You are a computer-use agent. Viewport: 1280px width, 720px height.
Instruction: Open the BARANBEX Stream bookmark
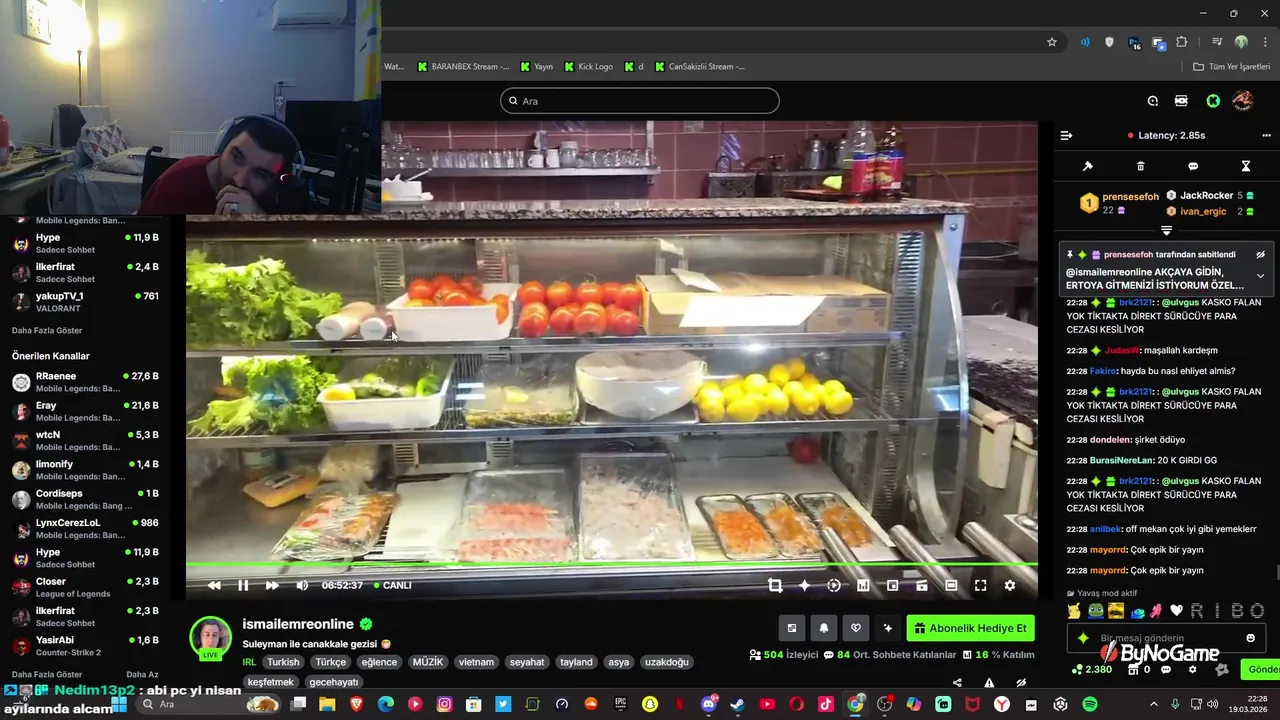coord(463,67)
